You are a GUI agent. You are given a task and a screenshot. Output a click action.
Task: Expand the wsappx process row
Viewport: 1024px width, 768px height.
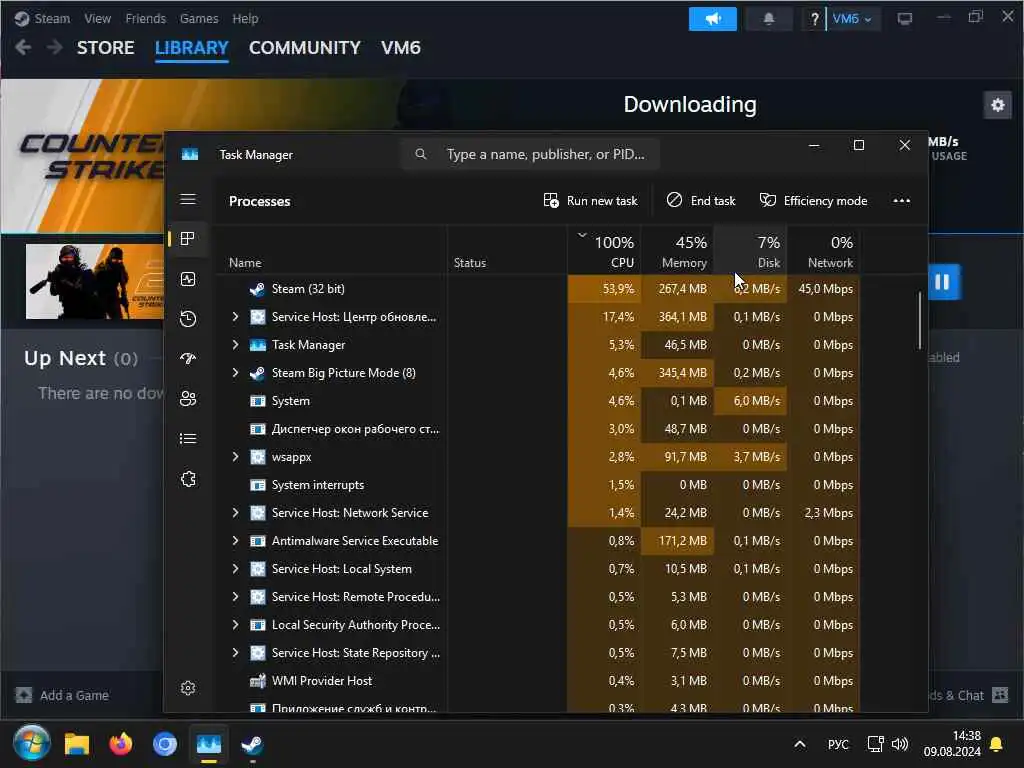click(x=235, y=457)
